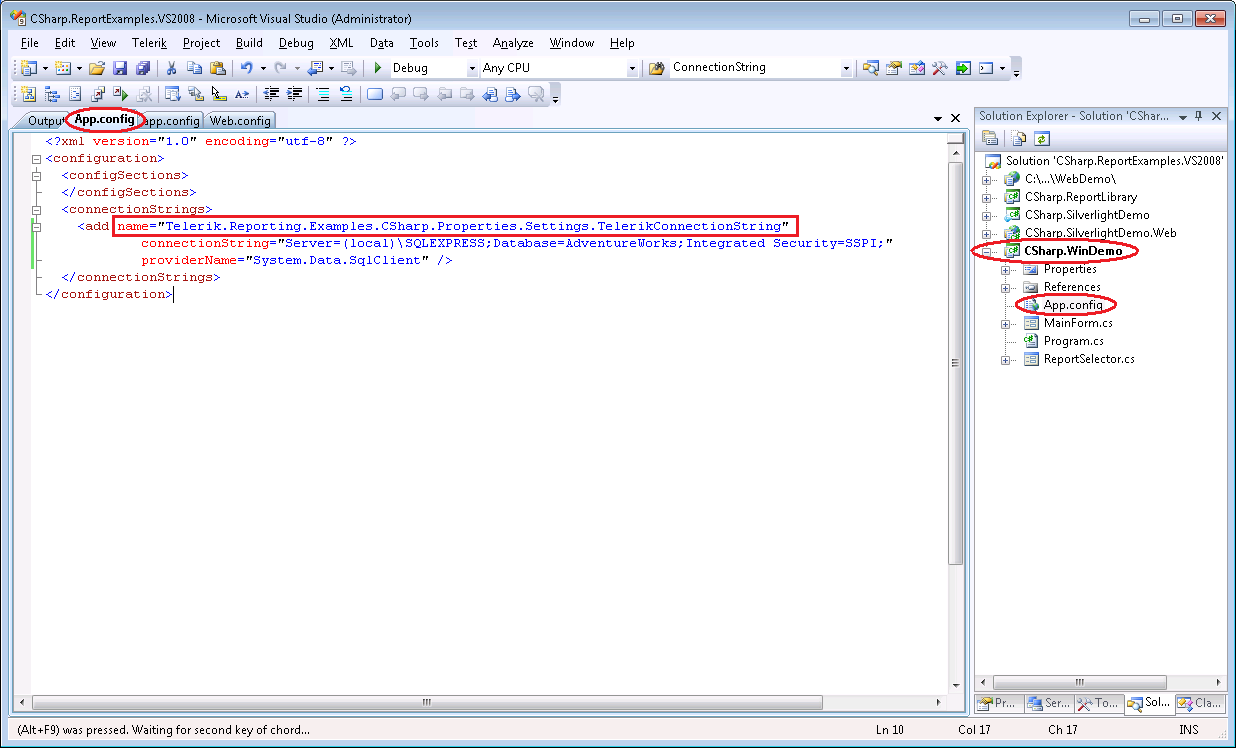Open the XML menu
1236x748 pixels.
341,43
